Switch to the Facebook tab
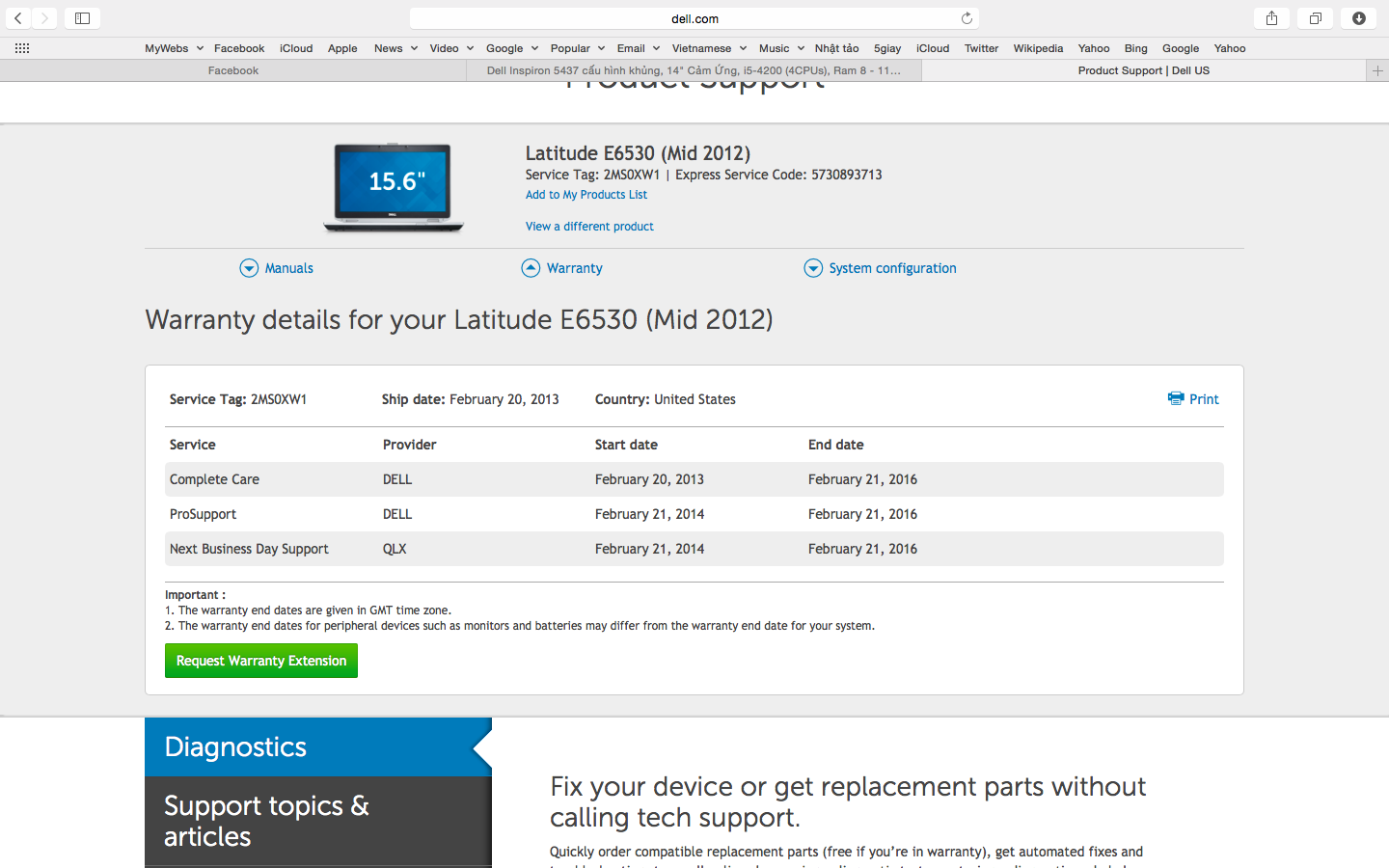 (233, 70)
